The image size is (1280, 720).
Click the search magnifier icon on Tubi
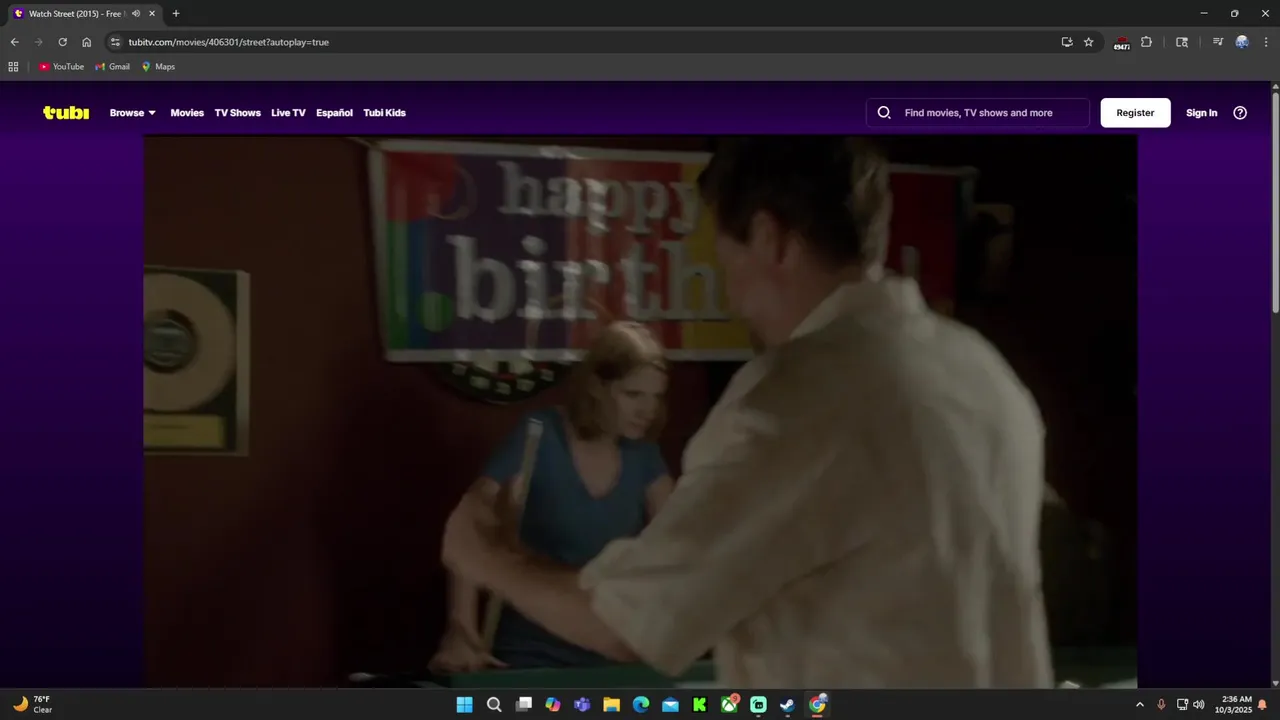pos(884,113)
